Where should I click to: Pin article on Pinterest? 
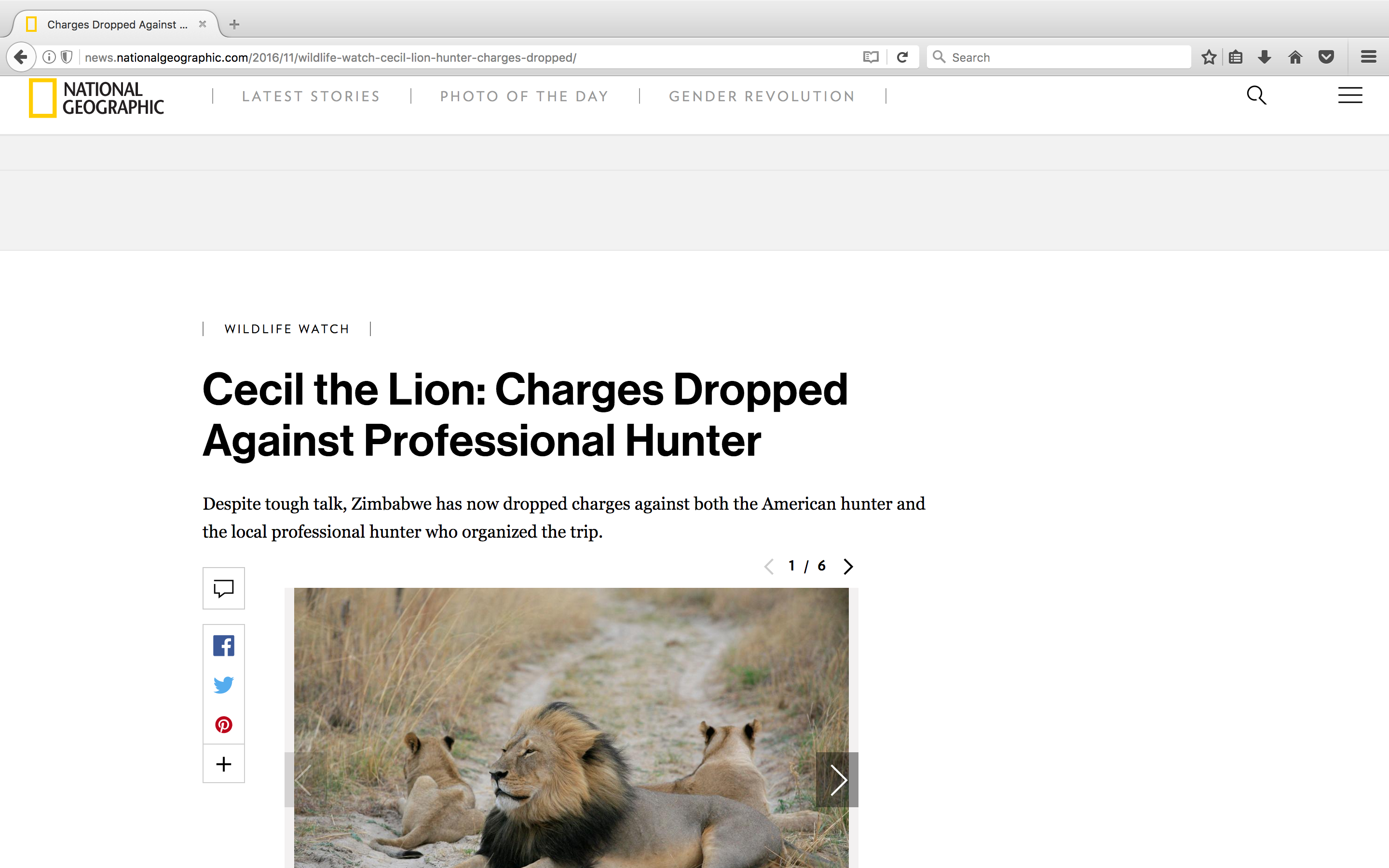pyautogui.click(x=223, y=724)
